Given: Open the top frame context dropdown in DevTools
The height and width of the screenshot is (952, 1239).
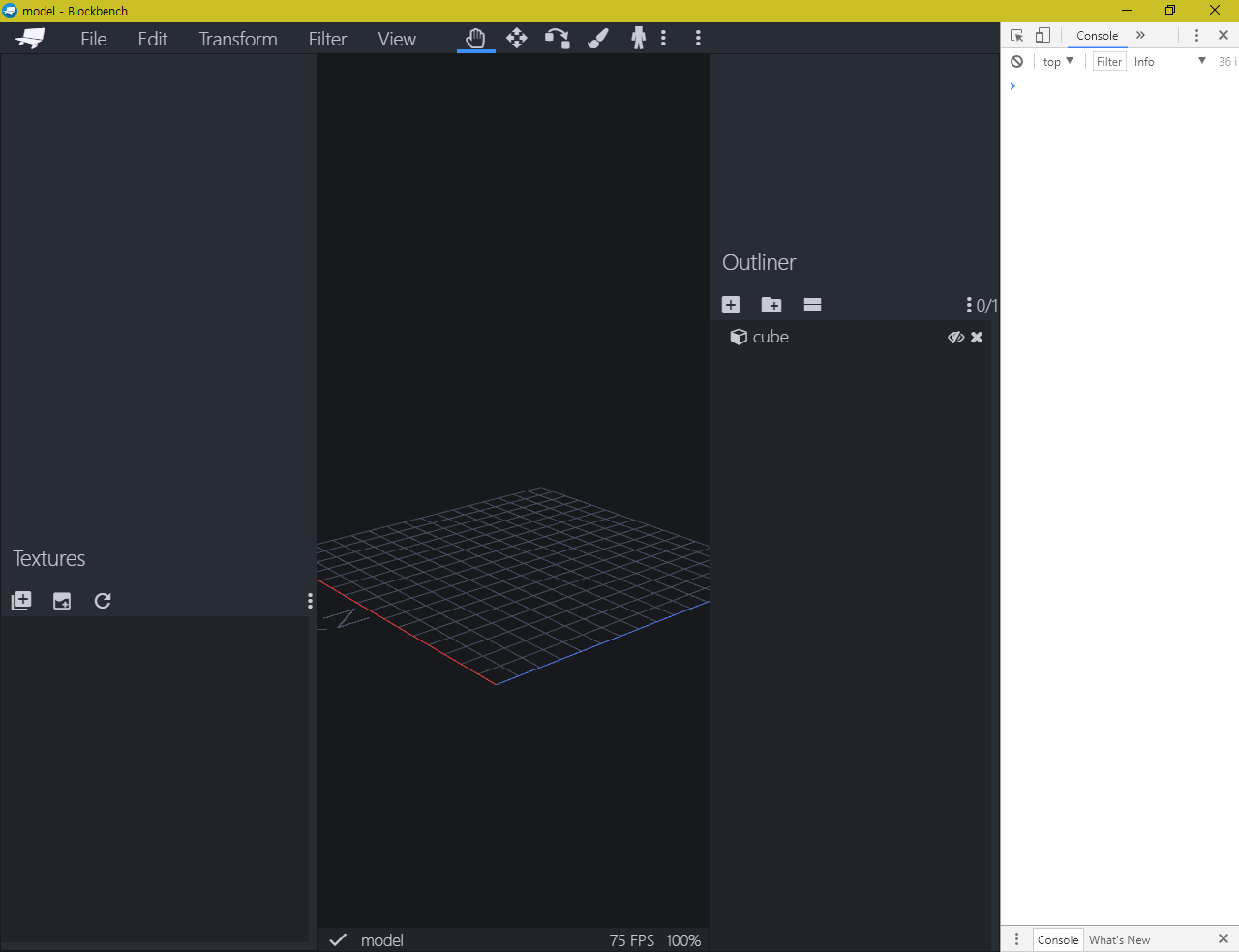Looking at the screenshot, I should pos(1057,61).
